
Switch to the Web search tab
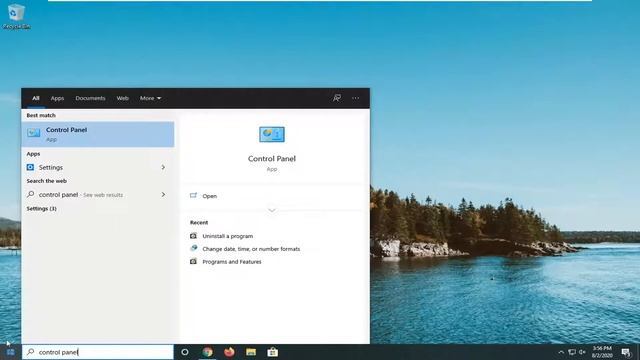click(122, 98)
